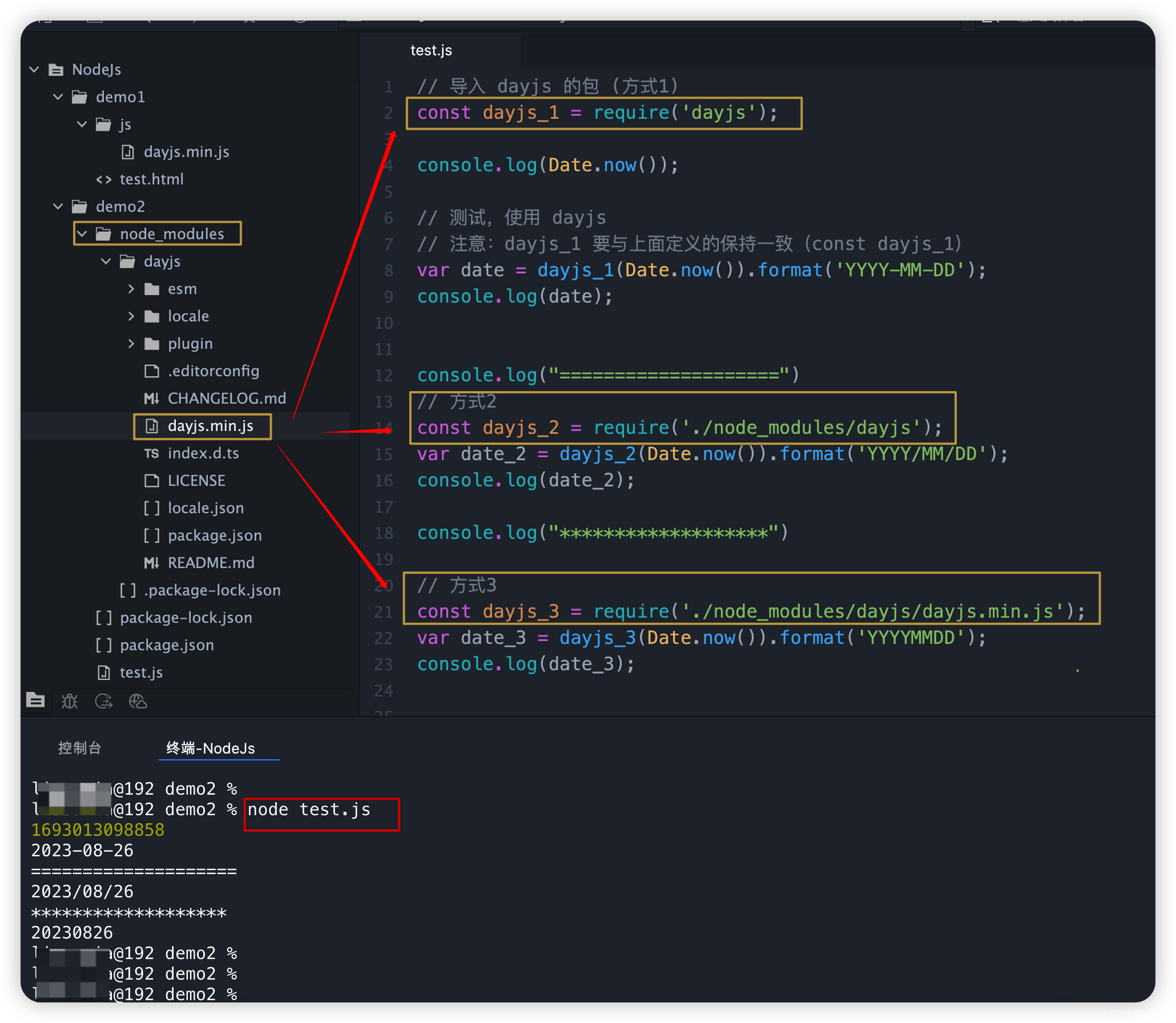
Task: Click the test.js file icon in demo2
Action: coord(103,672)
